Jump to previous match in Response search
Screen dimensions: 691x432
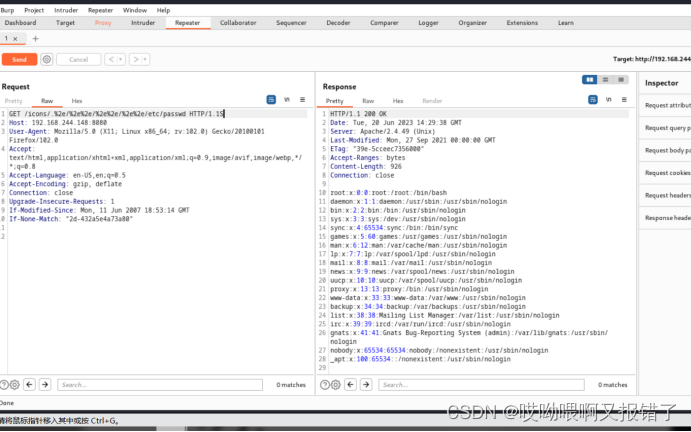(350, 385)
